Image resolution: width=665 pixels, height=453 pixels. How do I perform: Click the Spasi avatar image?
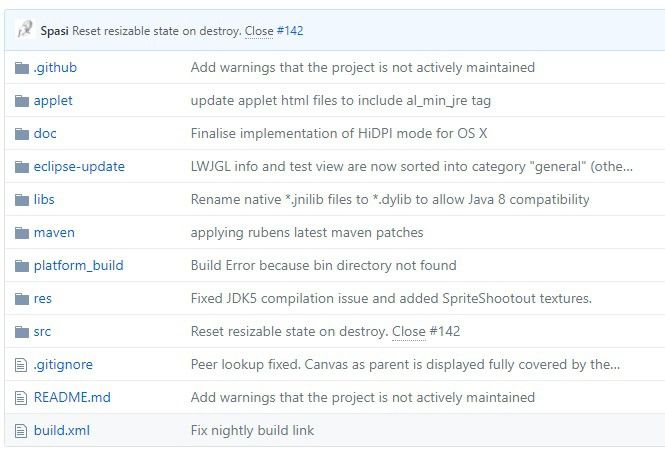(25, 30)
